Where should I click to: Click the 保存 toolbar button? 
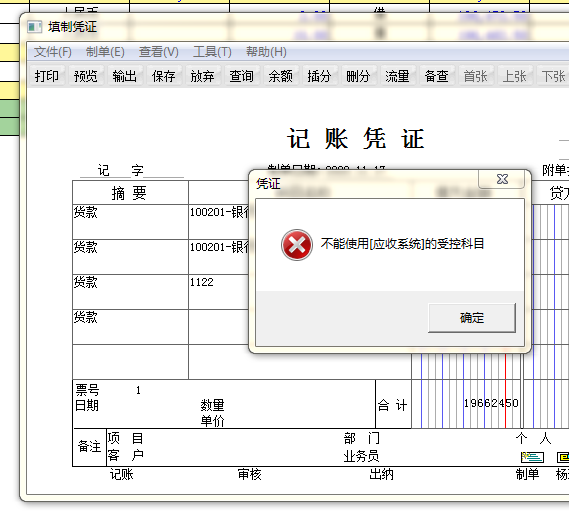[x=163, y=76]
